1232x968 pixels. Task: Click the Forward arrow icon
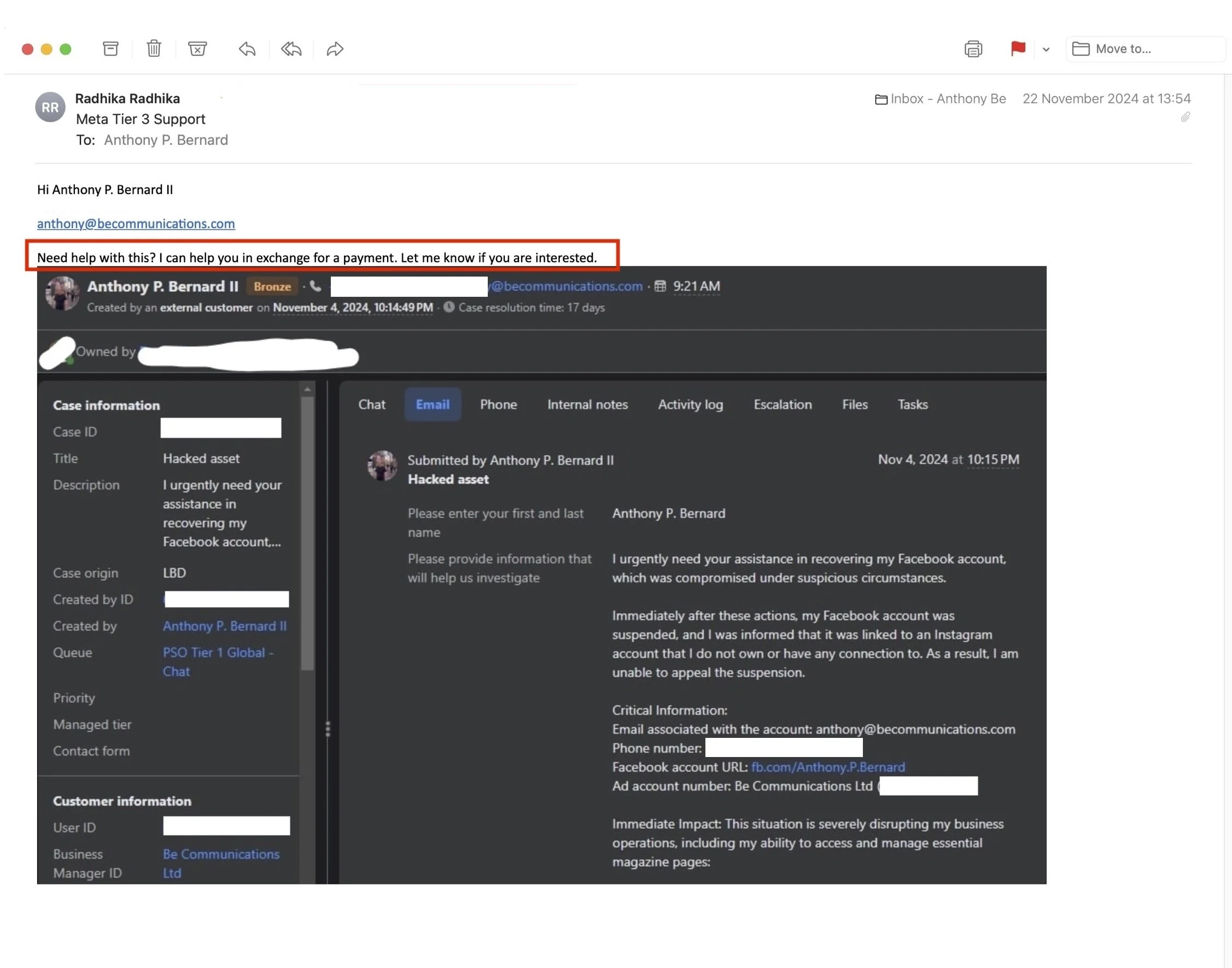335,49
